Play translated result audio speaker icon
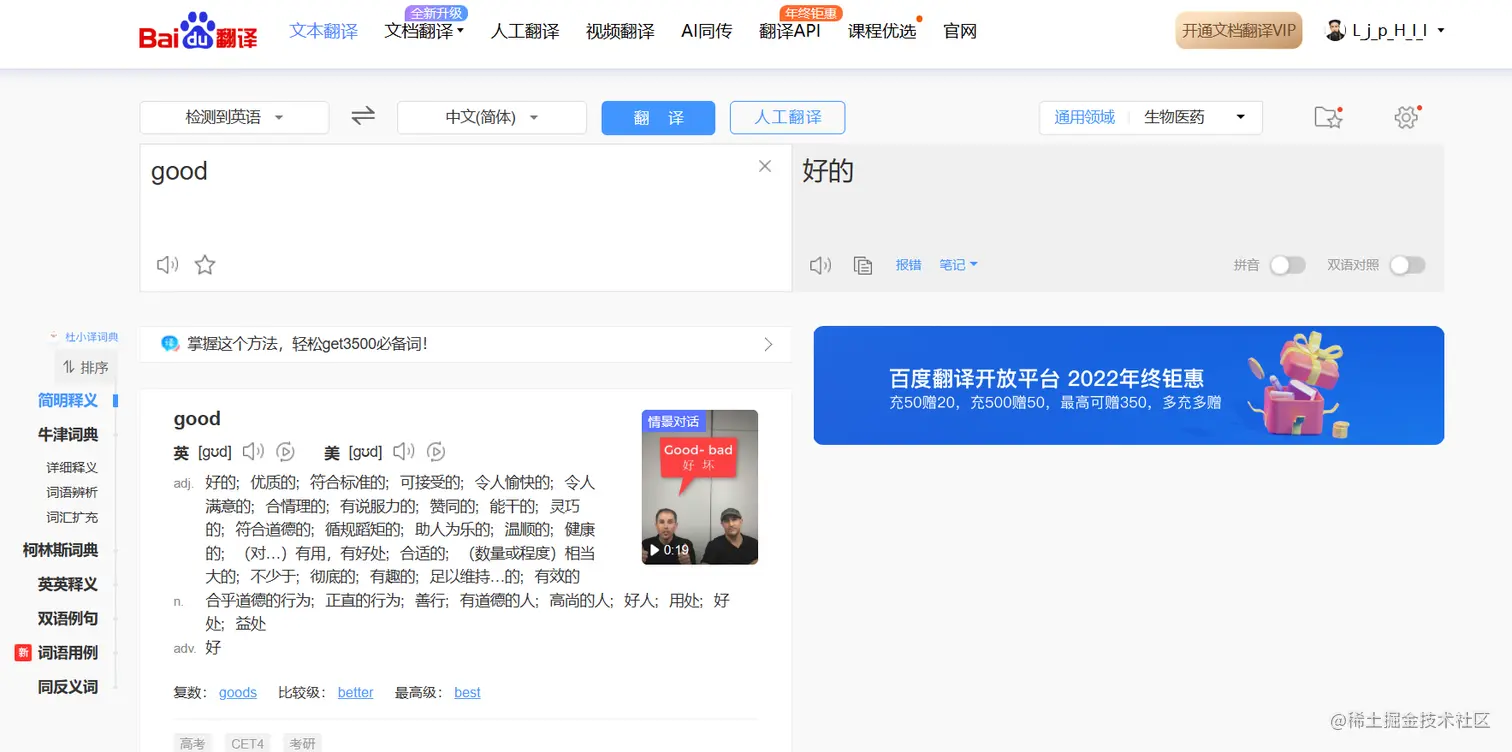The height and width of the screenshot is (752, 1512). coord(820,265)
